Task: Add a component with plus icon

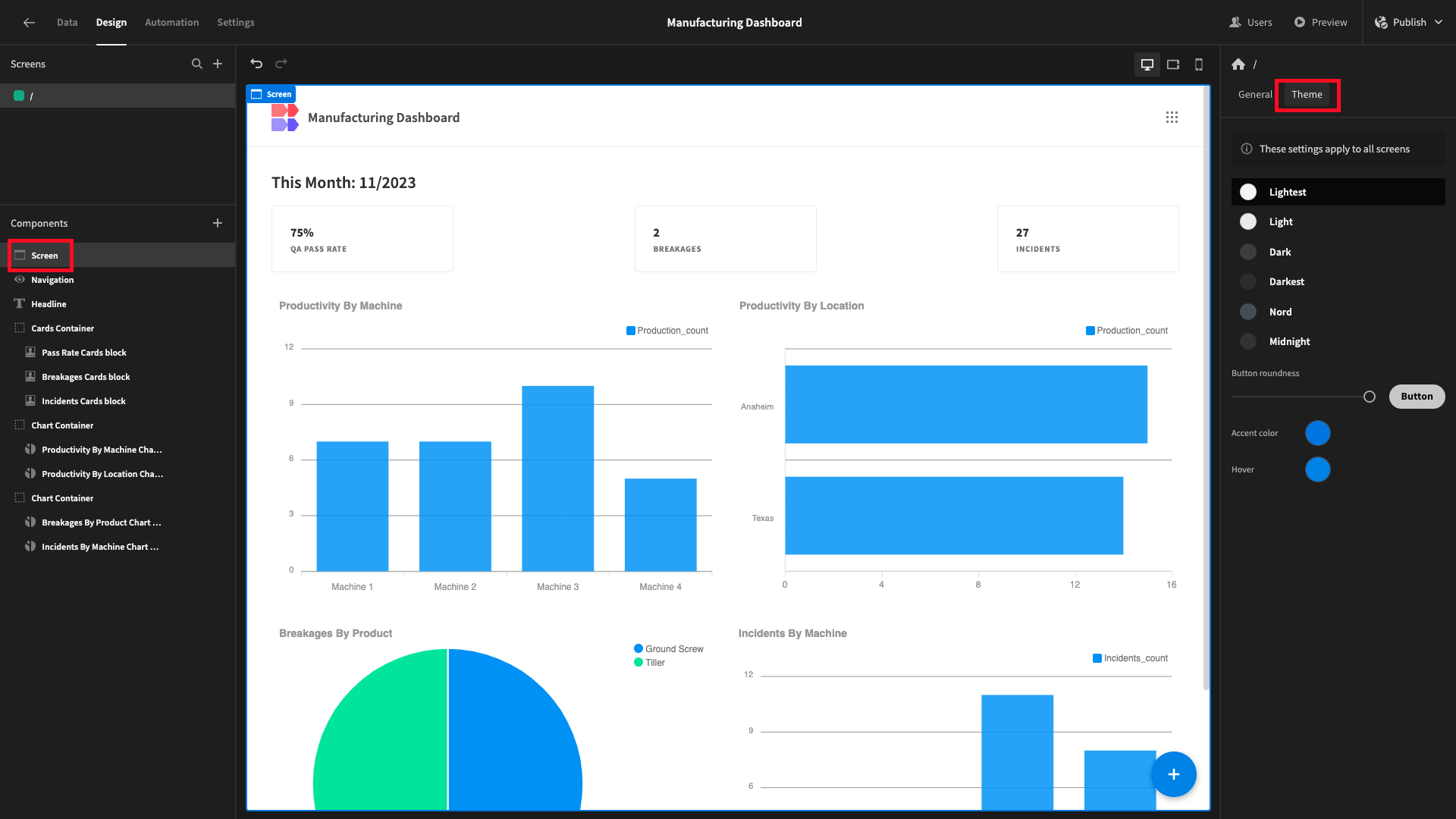Action: point(218,223)
